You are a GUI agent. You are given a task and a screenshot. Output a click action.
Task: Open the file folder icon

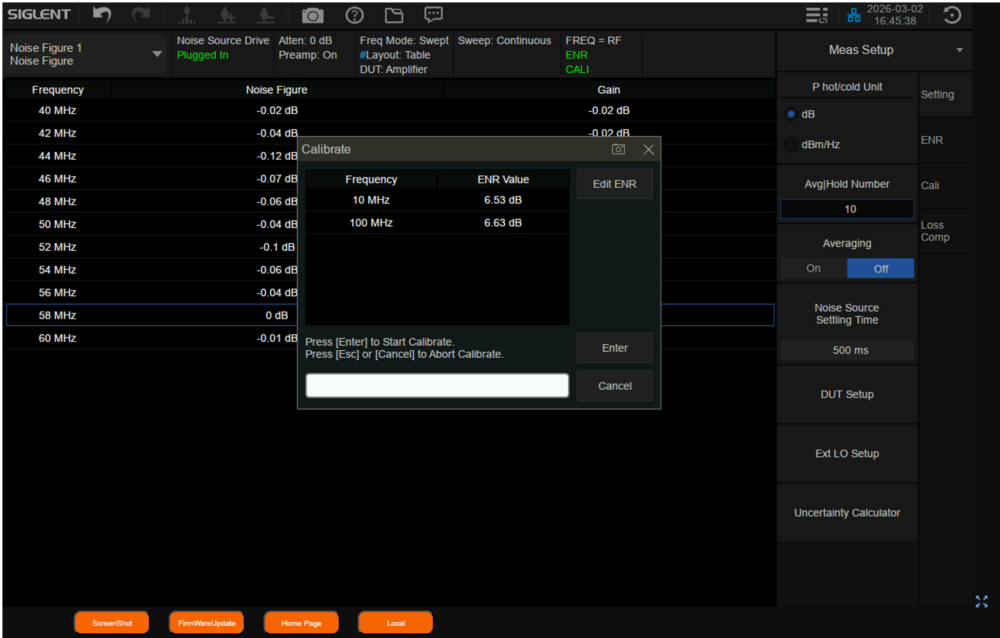394,15
